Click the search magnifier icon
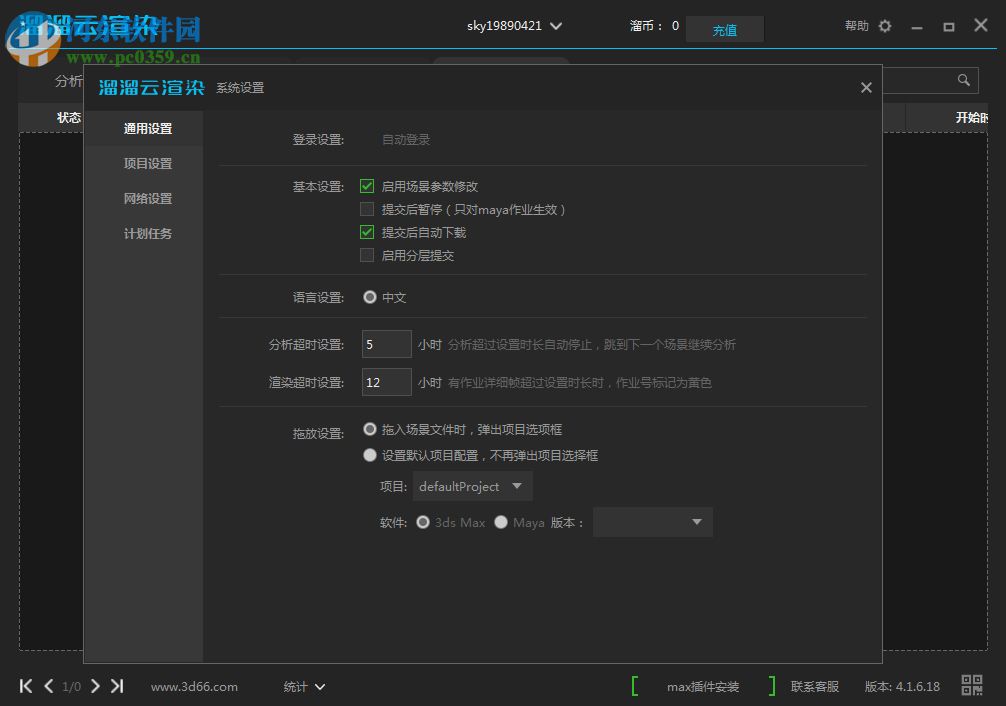The width and height of the screenshot is (1006, 706). point(963,80)
